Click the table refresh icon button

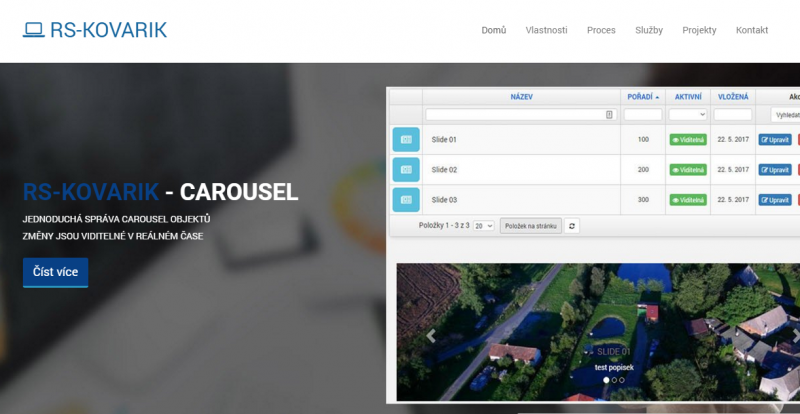pyautogui.click(x=572, y=227)
